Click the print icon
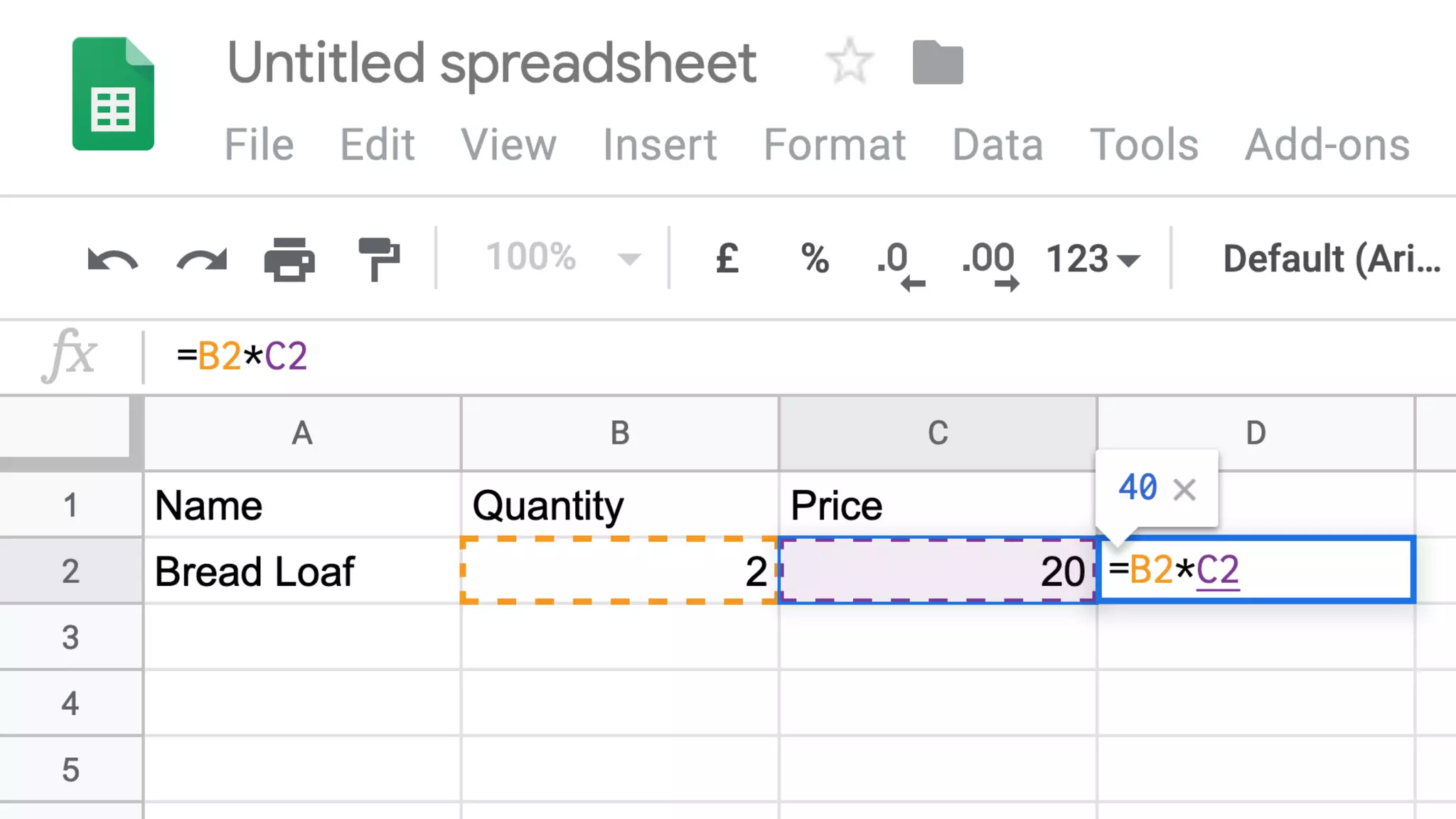The width and height of the screenshot is (1456, 819). pyautogui.click(x=289, y=259)
